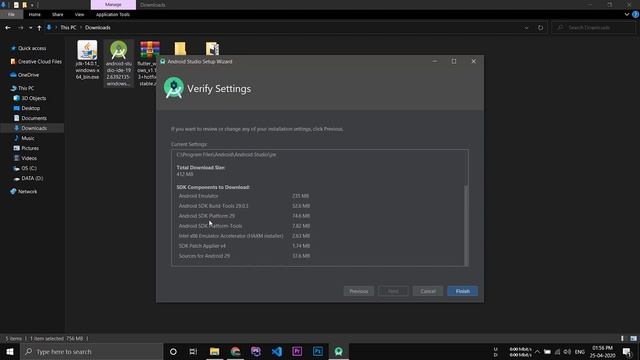Click Downloads in the address breadcrumb
The image size is (640, 360).
click(98, 28)
